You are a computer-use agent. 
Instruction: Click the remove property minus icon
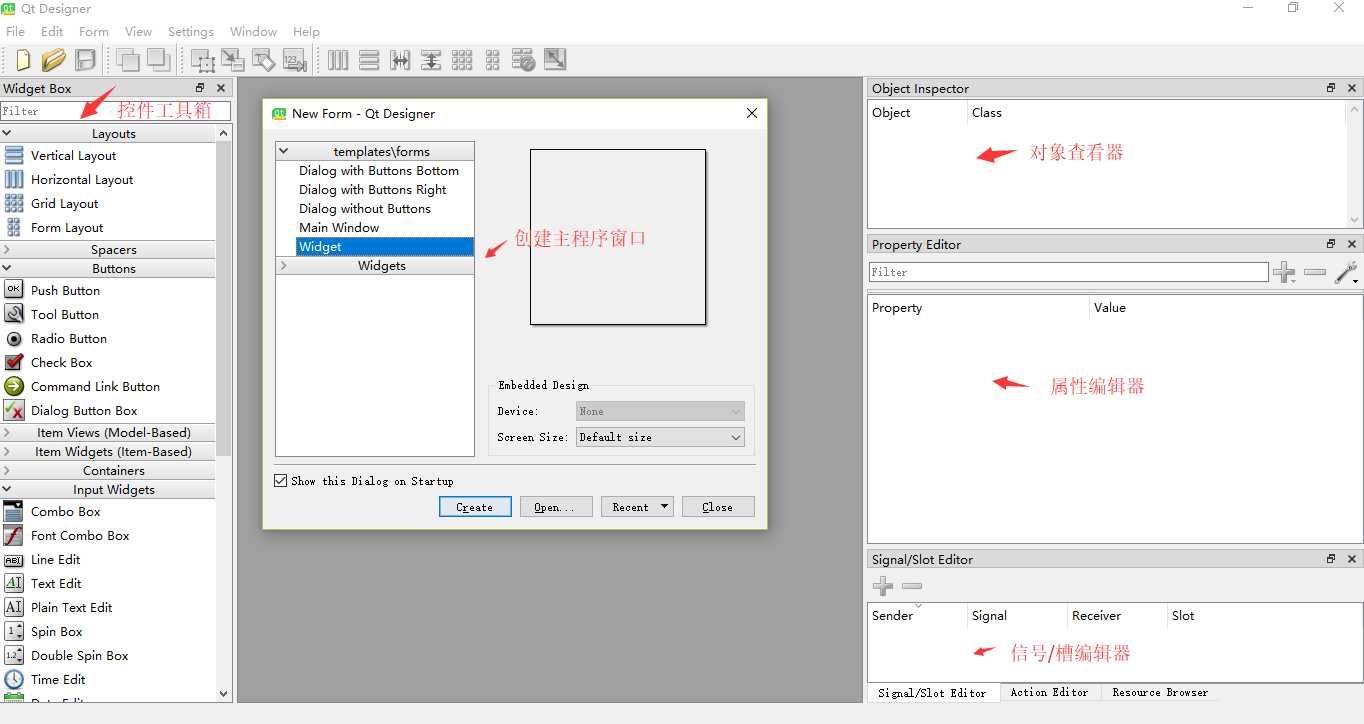click(1315, 272)
